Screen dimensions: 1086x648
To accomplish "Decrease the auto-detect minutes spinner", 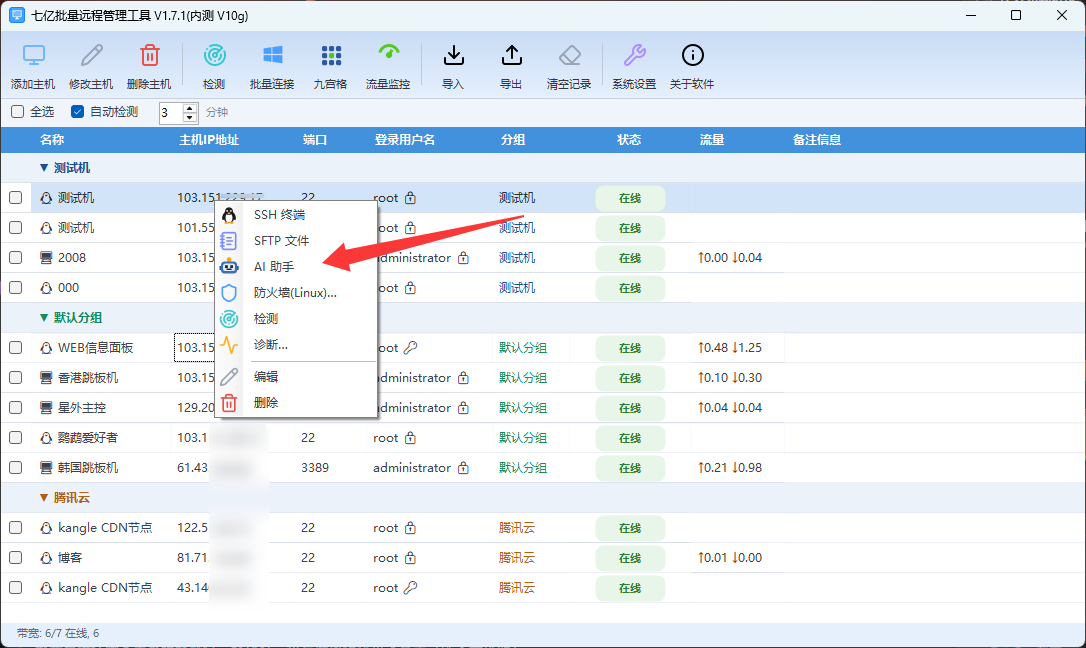I will tap(190, 117).
